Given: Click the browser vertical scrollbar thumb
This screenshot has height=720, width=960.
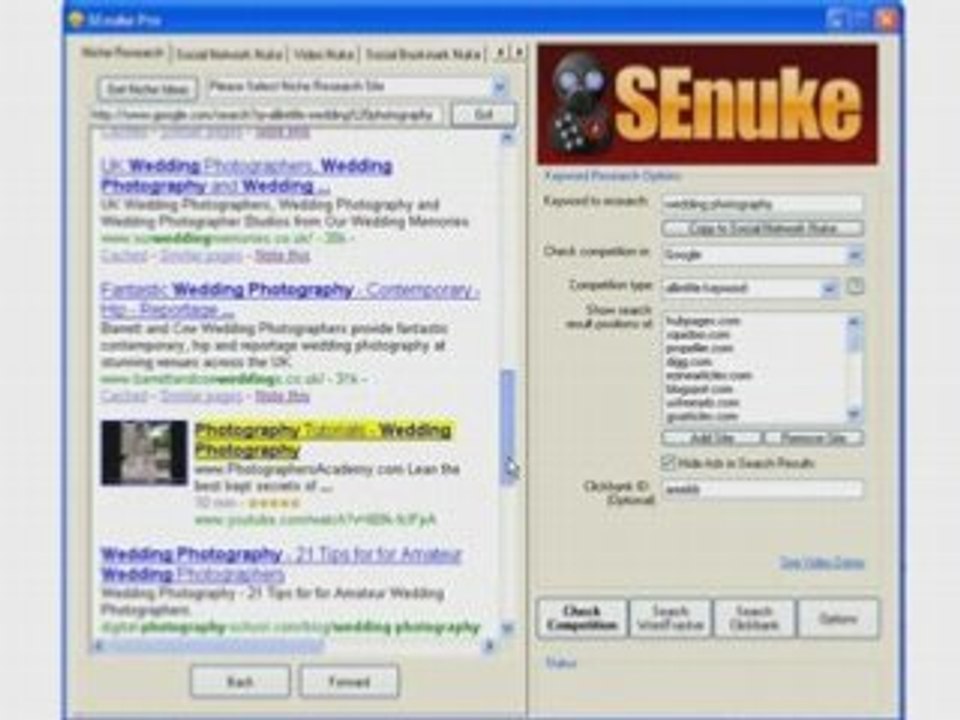Looking at the screenshot, I should pyautogui.click(x=508, y=427).
